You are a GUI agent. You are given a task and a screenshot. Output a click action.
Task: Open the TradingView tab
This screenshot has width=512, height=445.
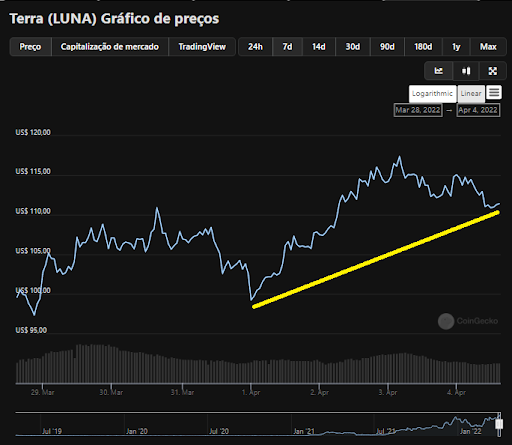pos(202,47)
